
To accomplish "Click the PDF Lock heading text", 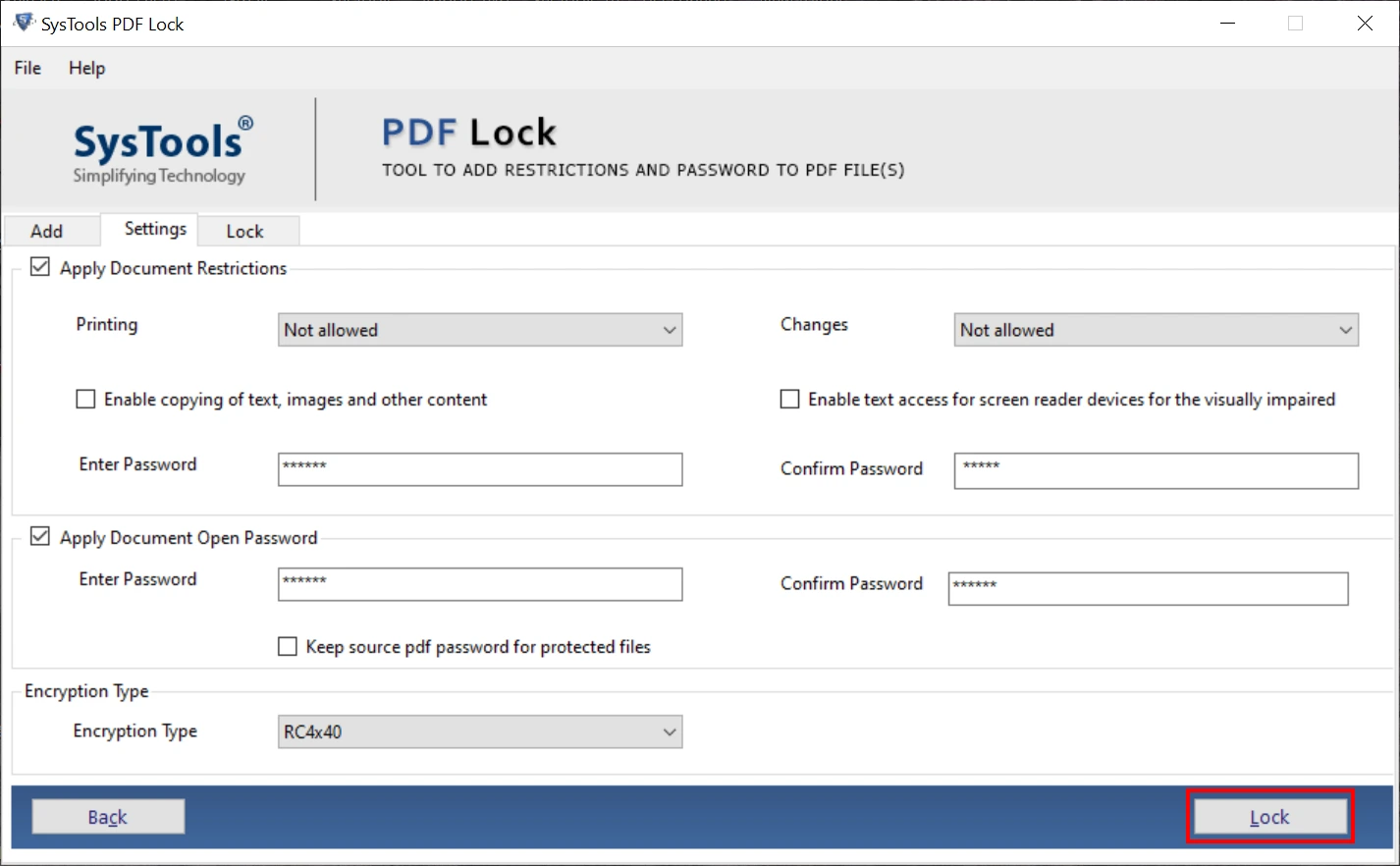I will [x=469, y=133].
